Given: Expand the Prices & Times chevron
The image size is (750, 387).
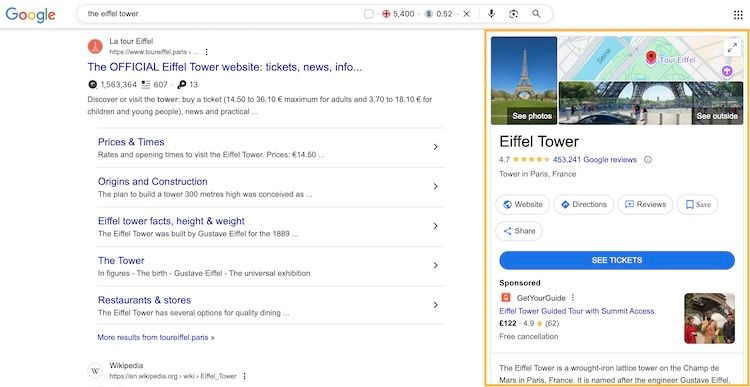Looking at the screenshot, I should [x=435, y=147].
